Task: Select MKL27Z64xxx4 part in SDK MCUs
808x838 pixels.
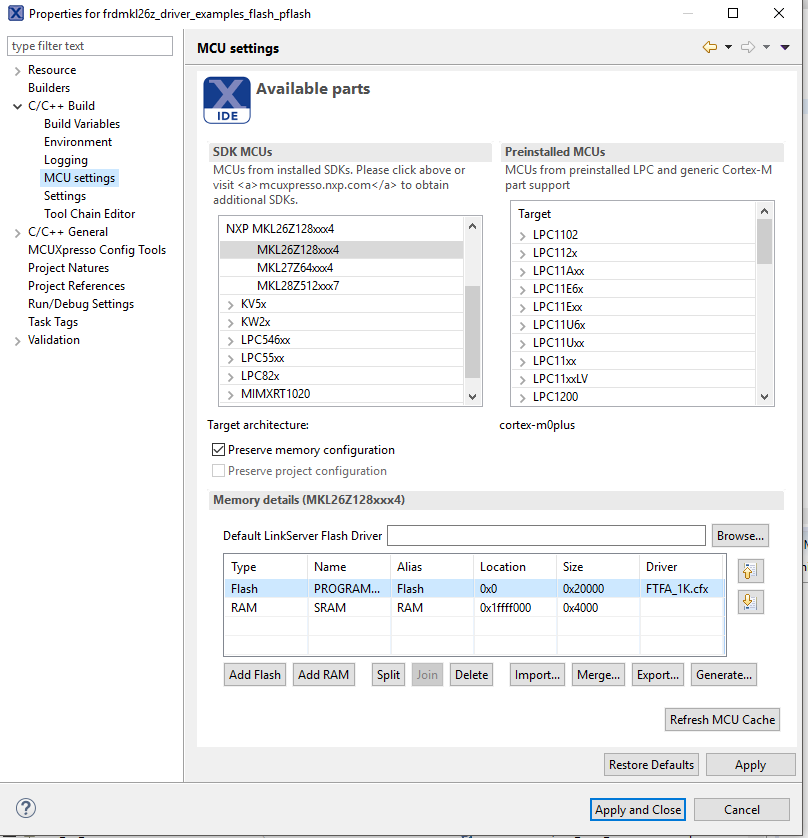Action: [341, 268]
